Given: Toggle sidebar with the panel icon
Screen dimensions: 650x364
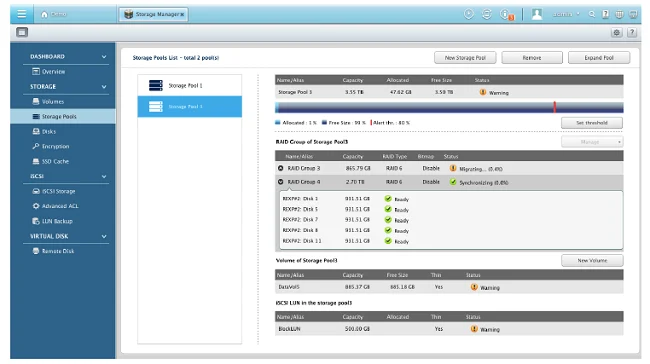Looking at the screenshot, I should click(x=22, y=32).
